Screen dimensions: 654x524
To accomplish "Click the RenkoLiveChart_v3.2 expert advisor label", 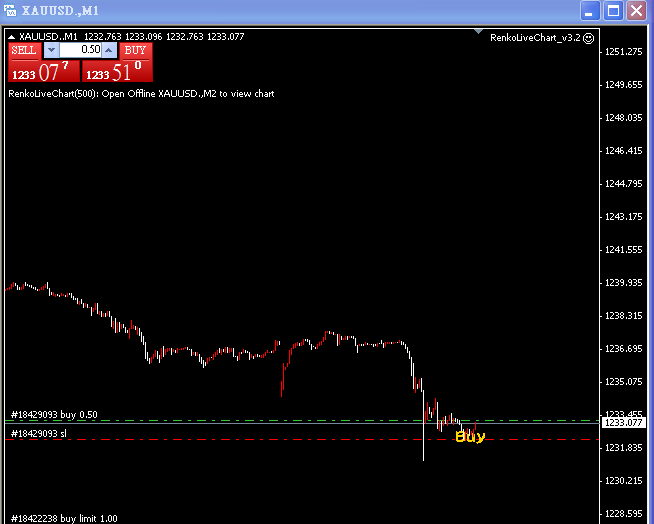I will 535,38.
